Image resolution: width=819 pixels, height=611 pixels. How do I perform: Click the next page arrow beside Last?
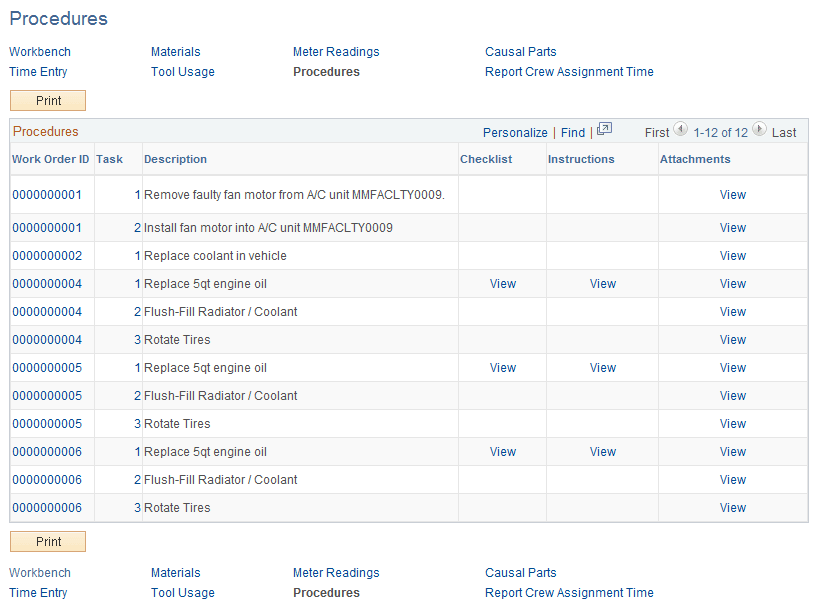click(759, 129)
